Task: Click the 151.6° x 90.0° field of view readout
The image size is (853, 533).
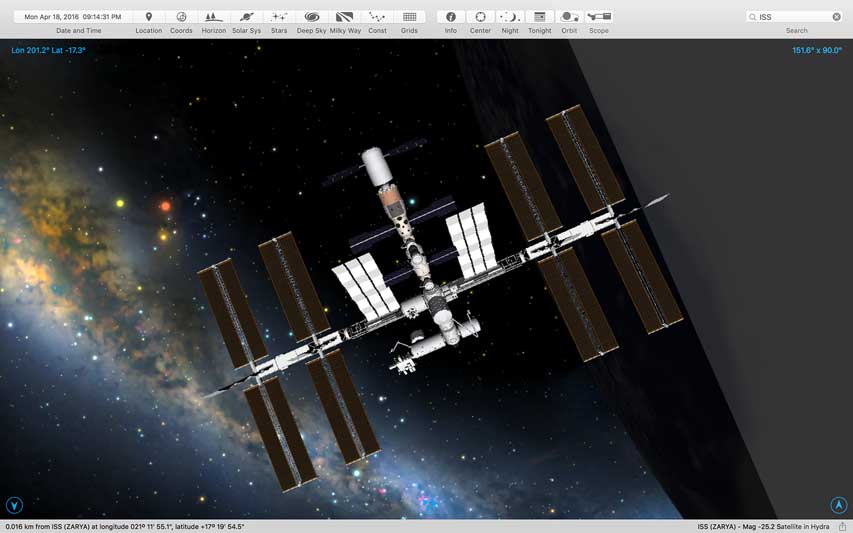Action: [817, 51]
